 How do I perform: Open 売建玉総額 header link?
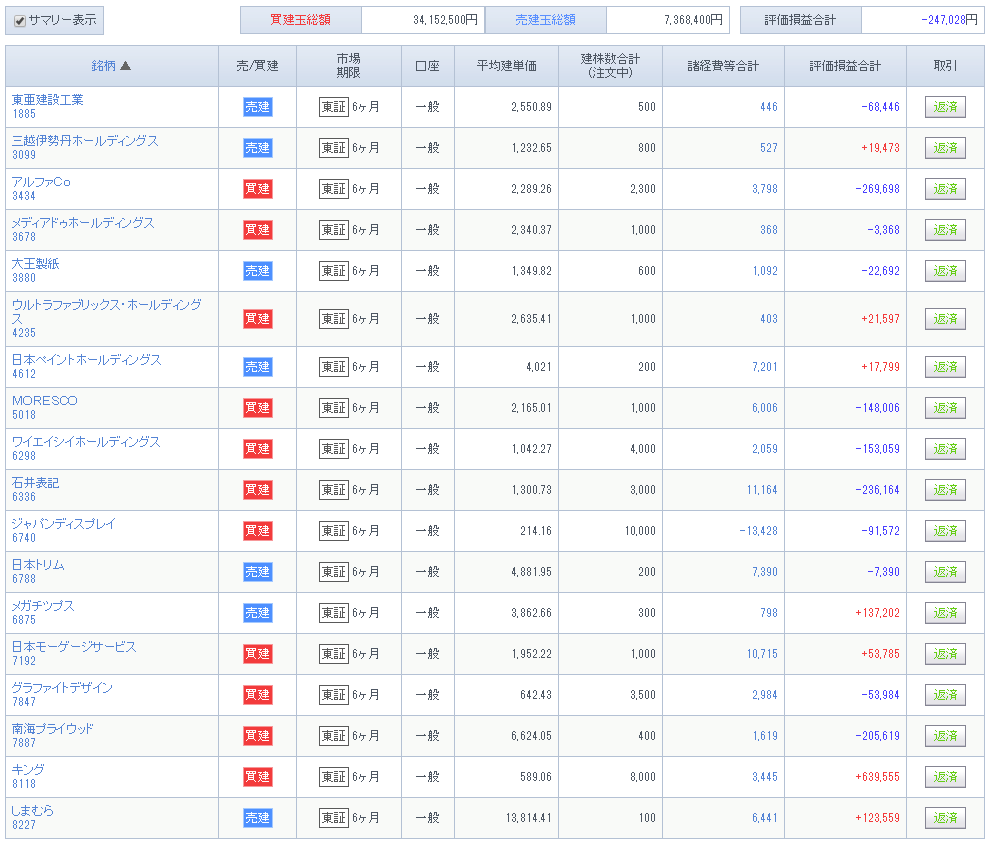(x=545, y=20)
